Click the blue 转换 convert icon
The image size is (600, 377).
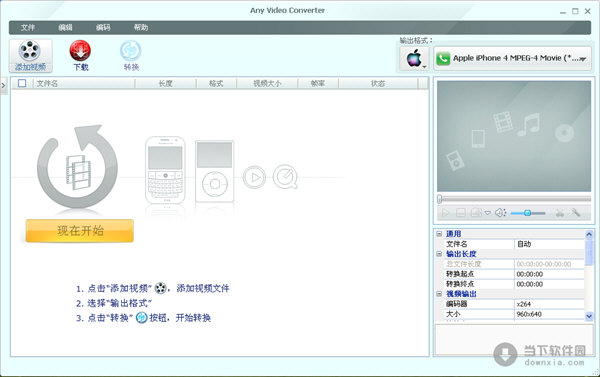pos(131,51)
